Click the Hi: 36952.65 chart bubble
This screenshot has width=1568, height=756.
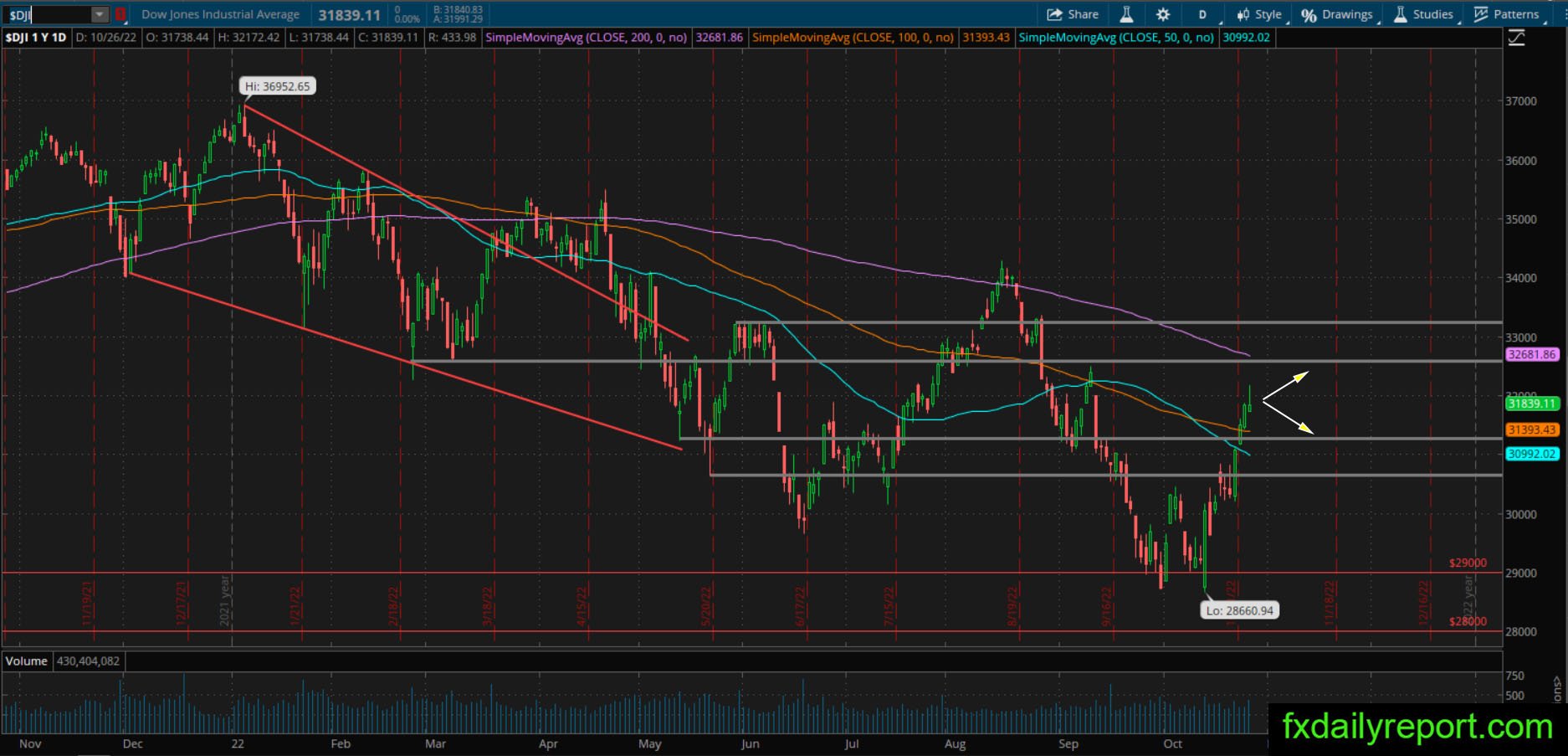pyautogui.click(x=277, y=86)
